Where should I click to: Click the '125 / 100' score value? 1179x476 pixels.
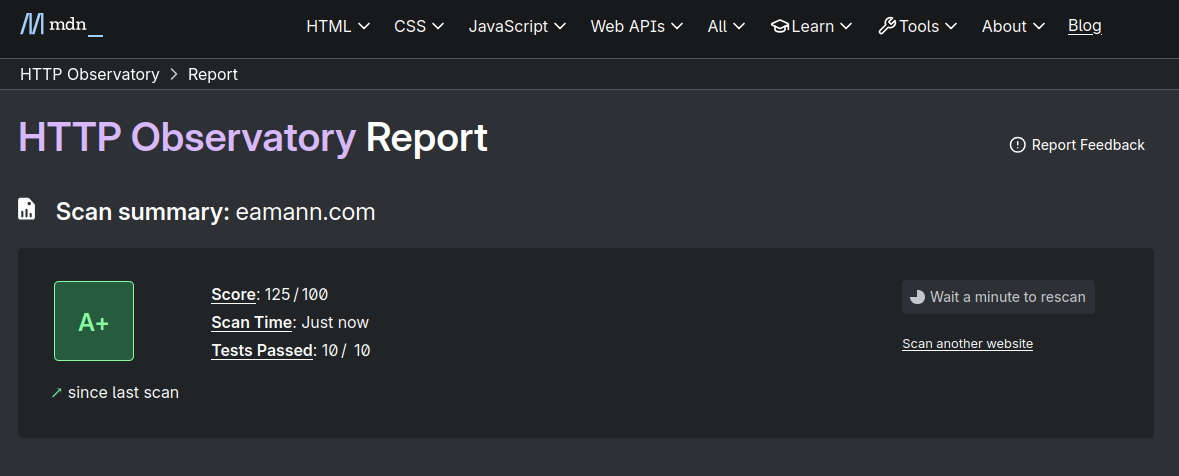pos(296,294)
